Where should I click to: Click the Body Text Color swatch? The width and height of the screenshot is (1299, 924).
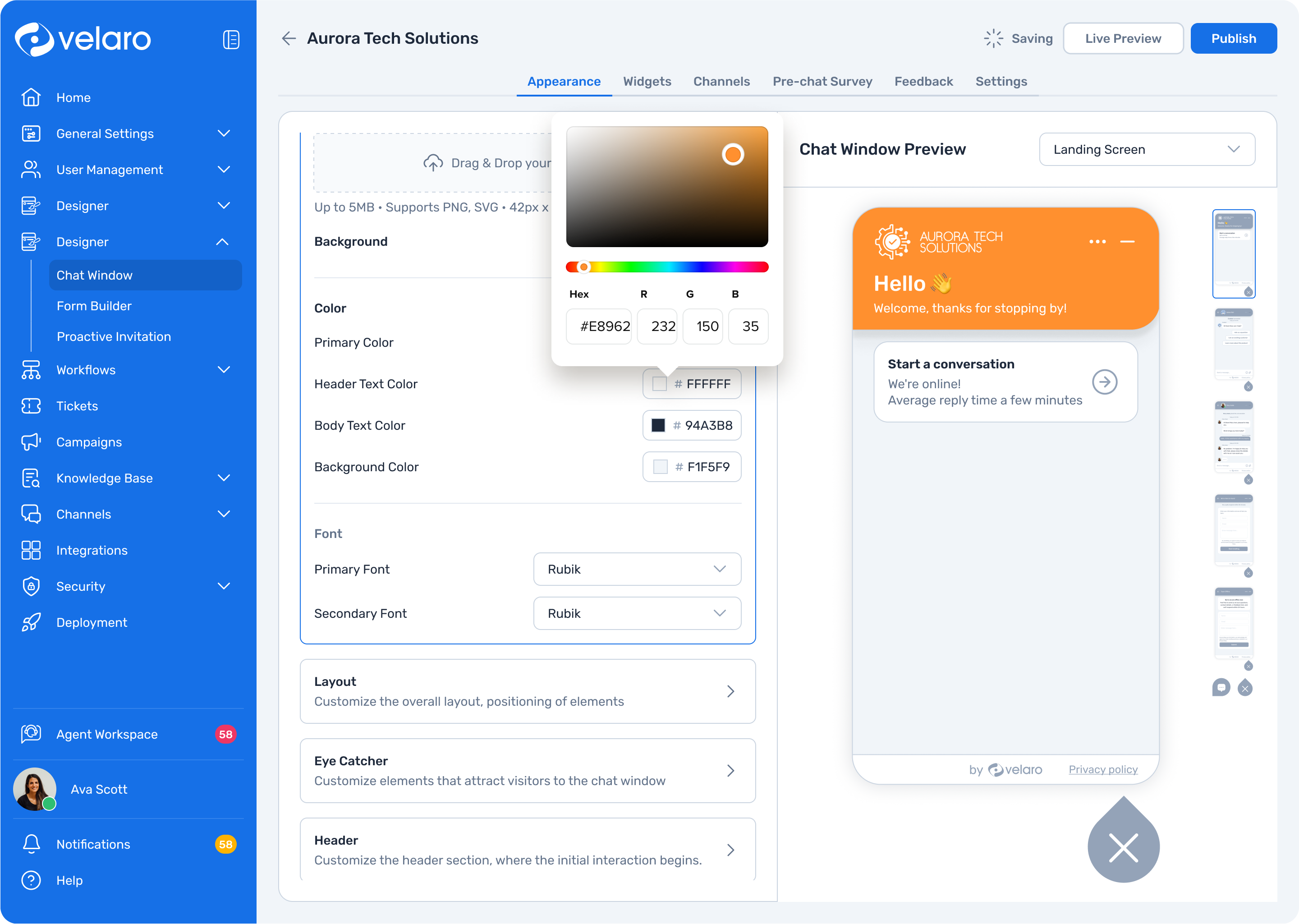(x=658, y=425)
